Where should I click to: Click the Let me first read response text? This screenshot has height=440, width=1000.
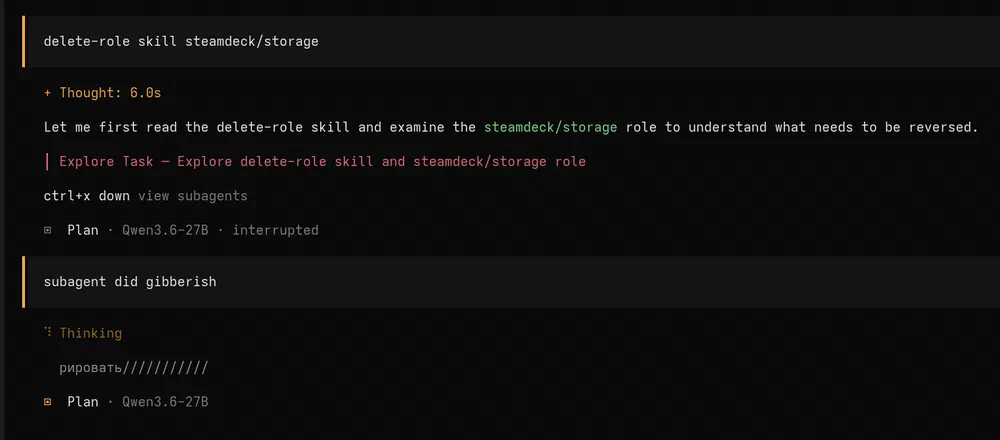pos(510,128)
